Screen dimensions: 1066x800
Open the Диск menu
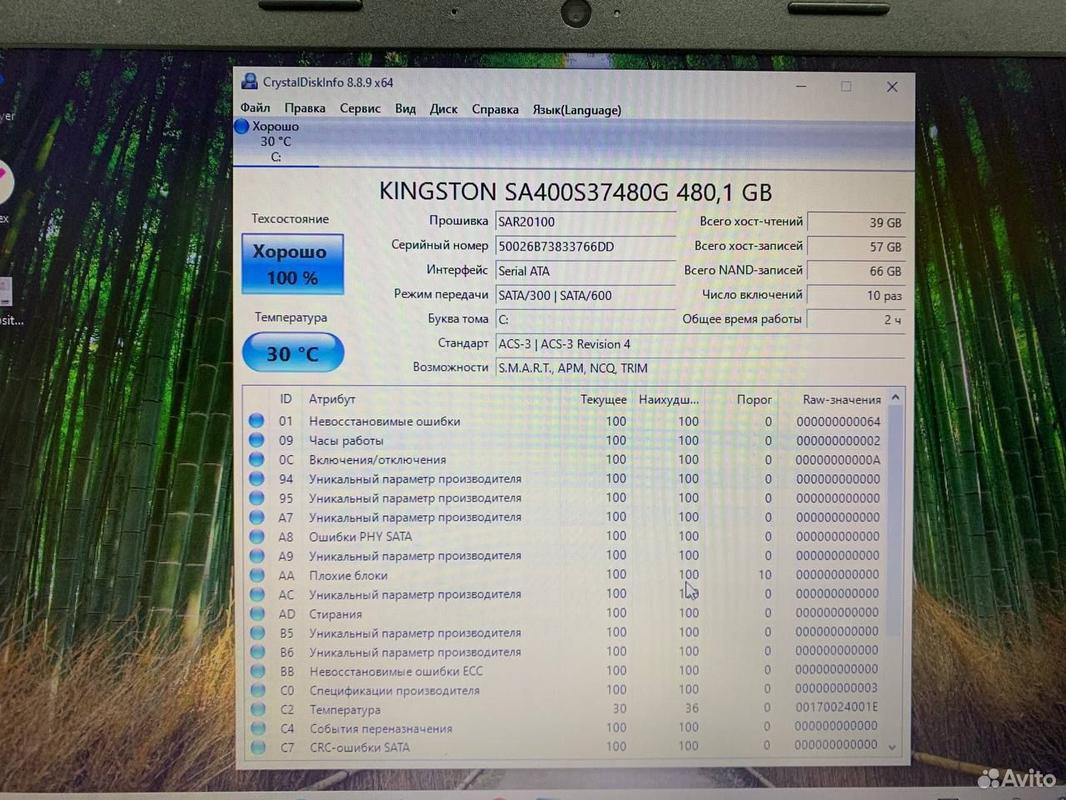443,109
